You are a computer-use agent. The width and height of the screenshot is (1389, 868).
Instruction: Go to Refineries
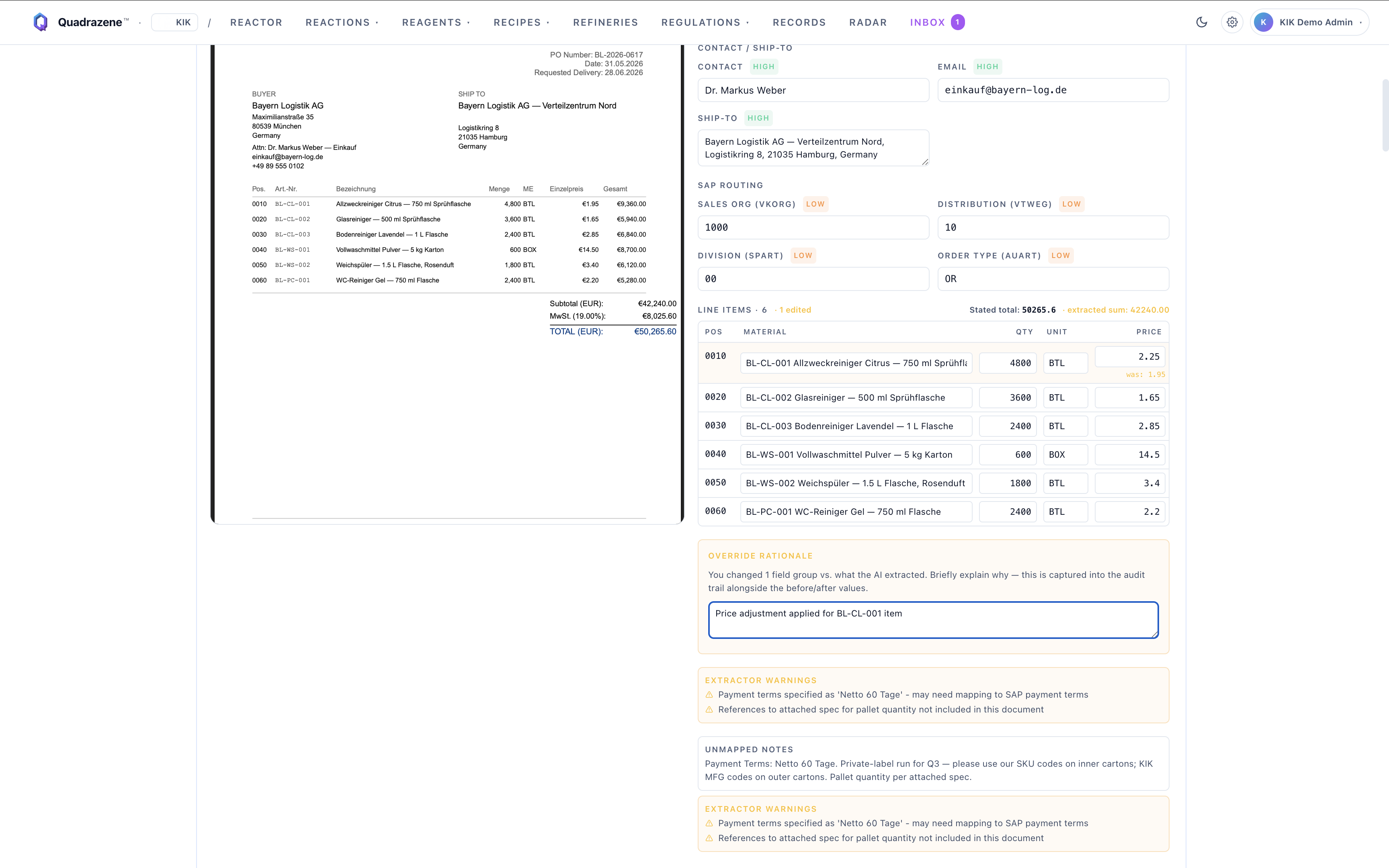pyautogui.click(x=606, y=23)
